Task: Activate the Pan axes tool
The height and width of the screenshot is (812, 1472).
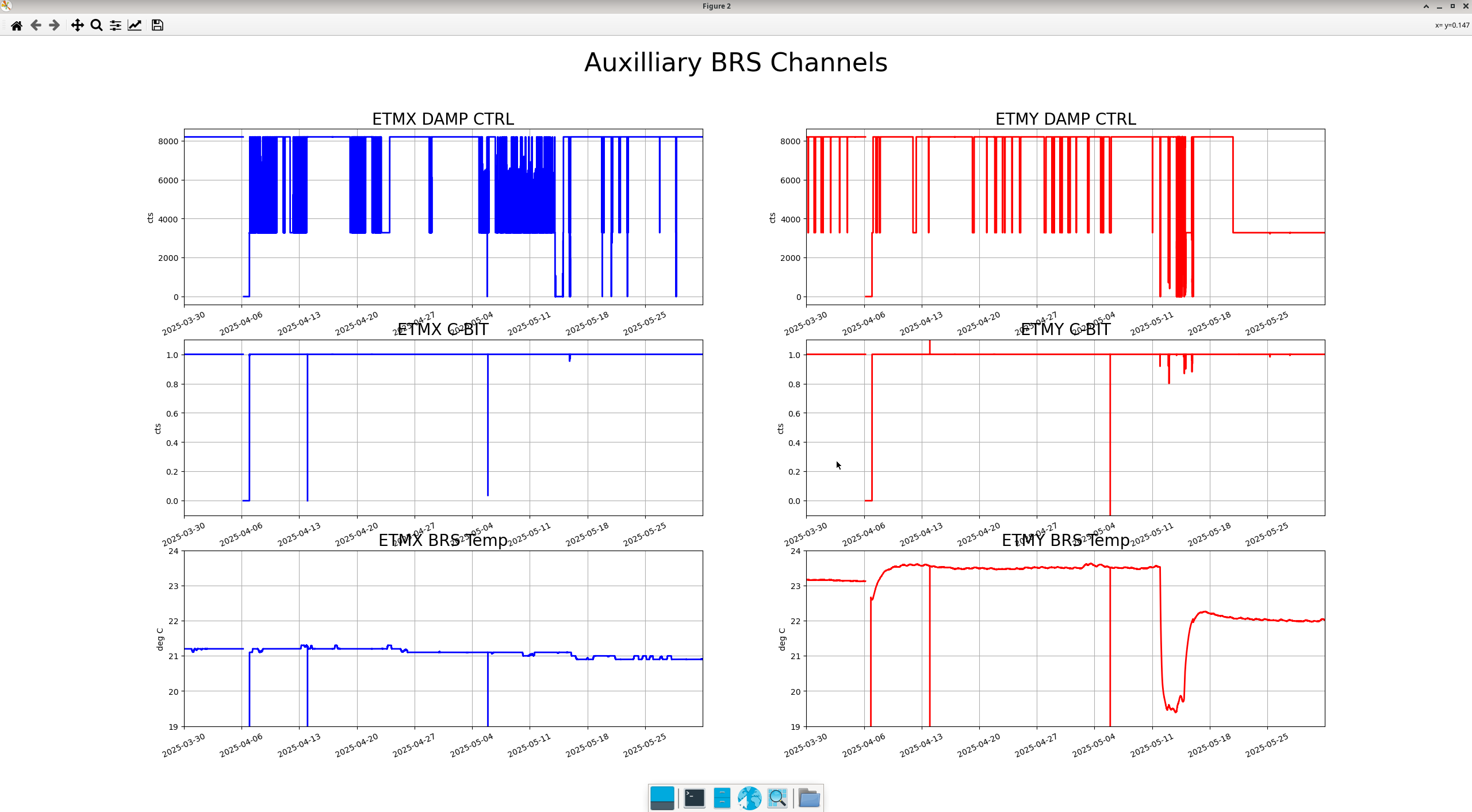Action: (77, 25)
